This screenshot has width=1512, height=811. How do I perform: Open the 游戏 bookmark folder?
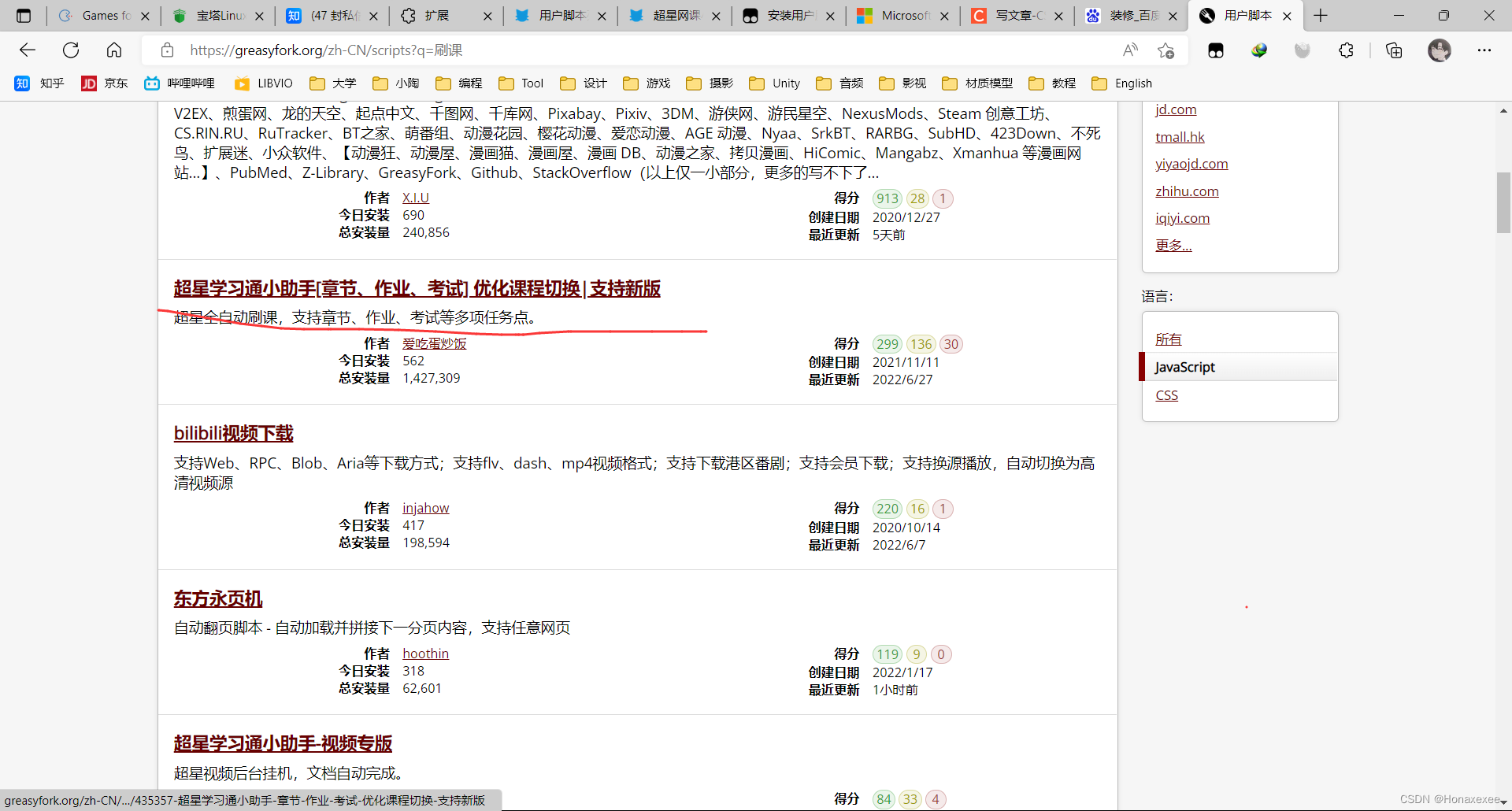[647, 83]
